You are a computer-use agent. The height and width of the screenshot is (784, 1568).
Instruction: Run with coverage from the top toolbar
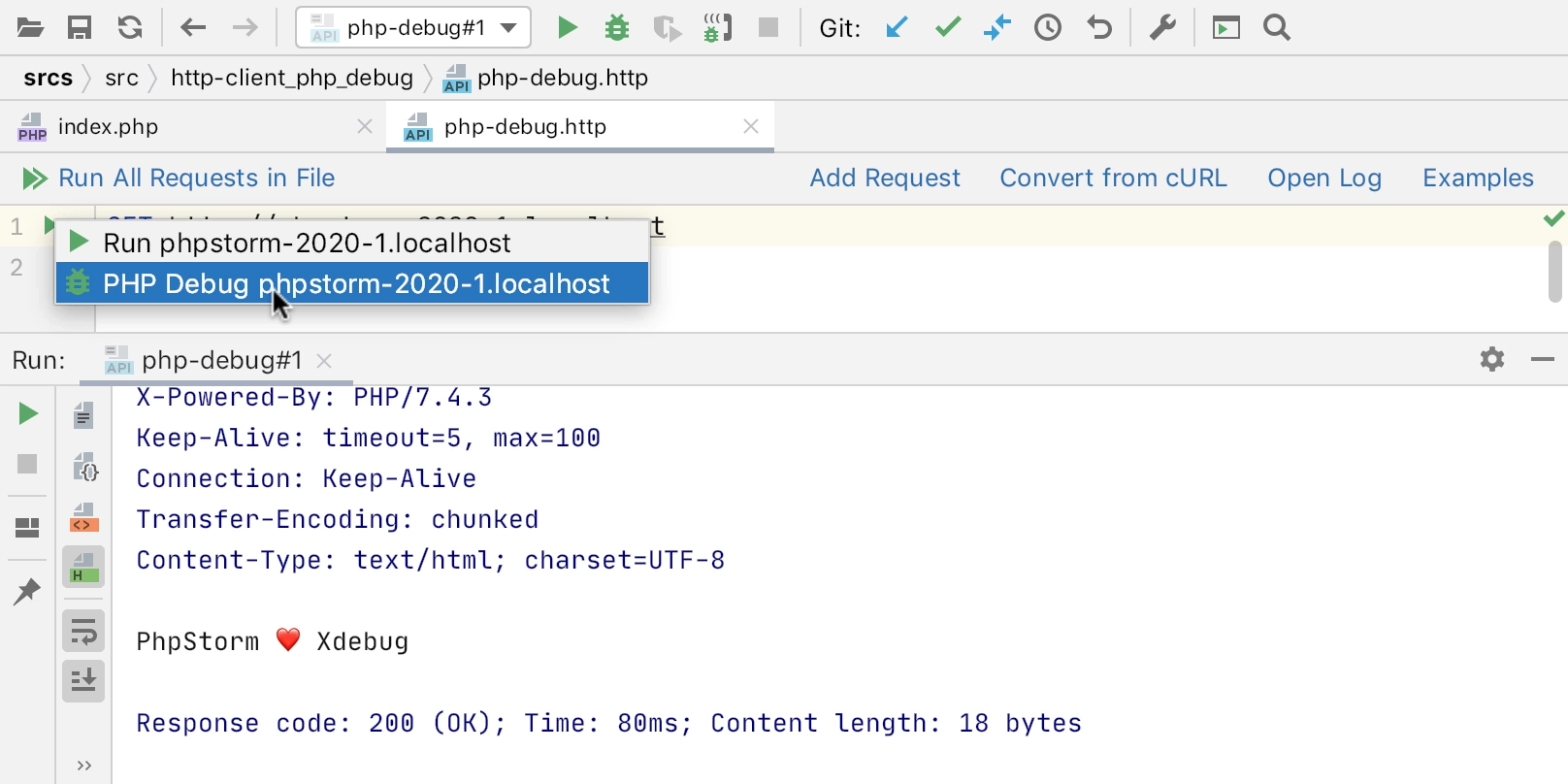point(668,28)
